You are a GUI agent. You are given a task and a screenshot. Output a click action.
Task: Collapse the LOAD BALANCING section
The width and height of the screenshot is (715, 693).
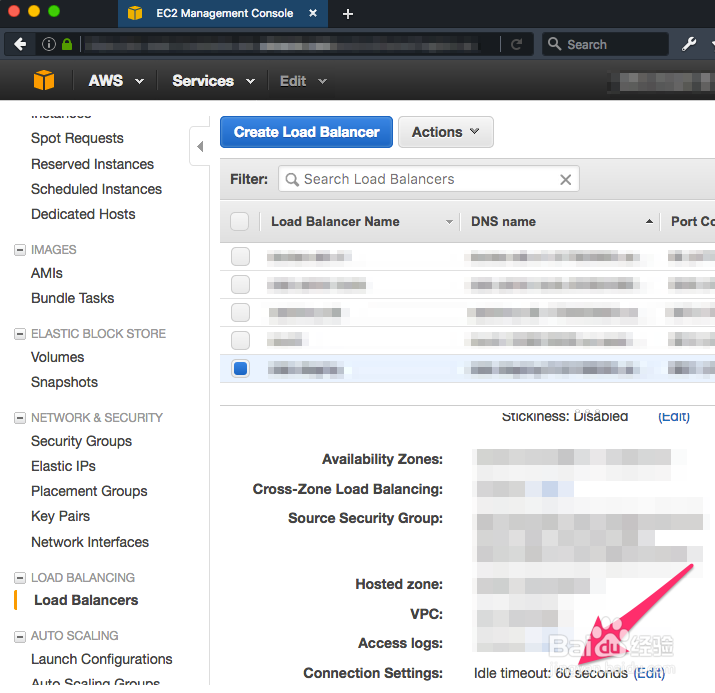(x=20, y=578)
